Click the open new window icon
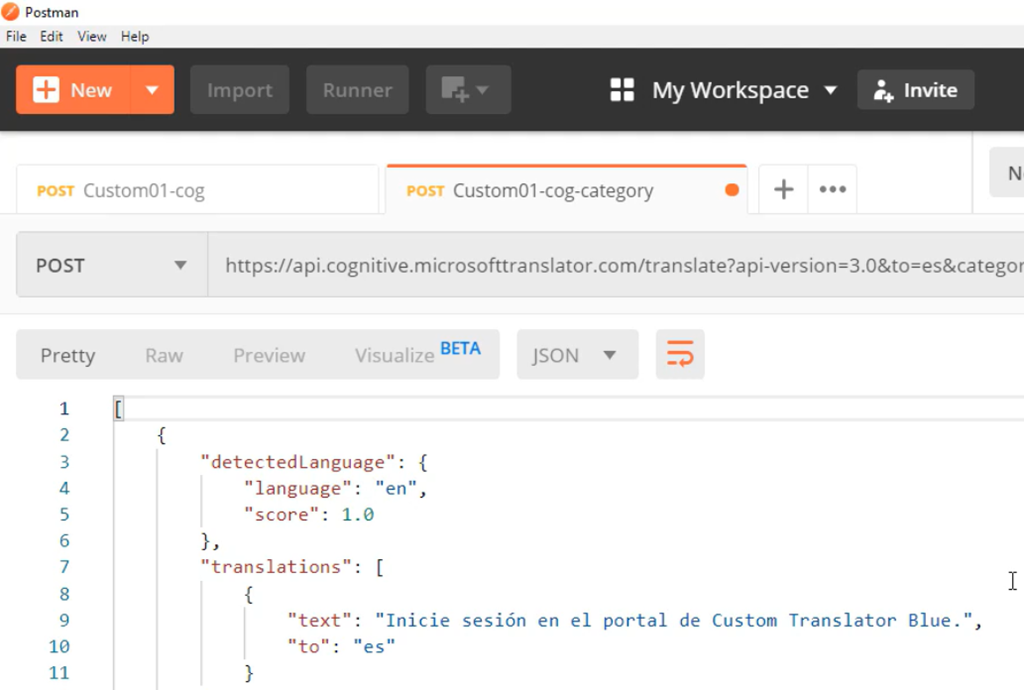Screen dimensions: 1024x690 [x=468, y=90]
